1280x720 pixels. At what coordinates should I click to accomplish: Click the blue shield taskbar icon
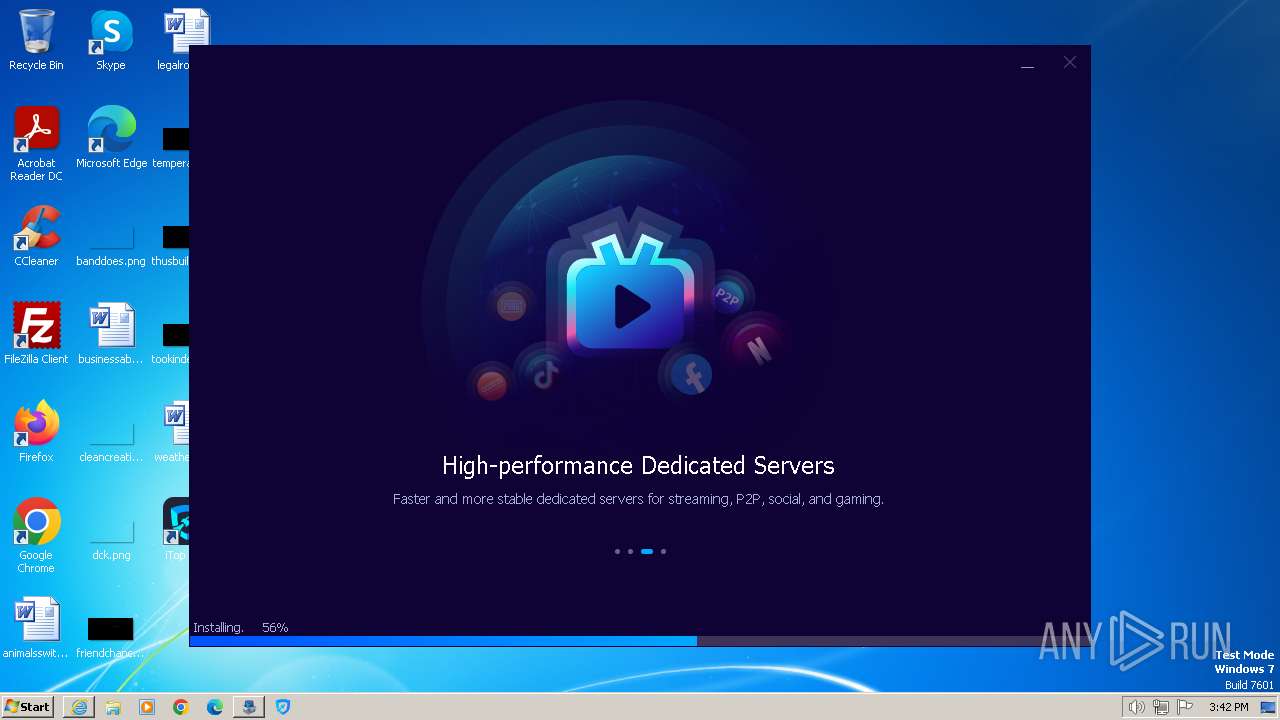pyautogui.click(x=283, y=707)
